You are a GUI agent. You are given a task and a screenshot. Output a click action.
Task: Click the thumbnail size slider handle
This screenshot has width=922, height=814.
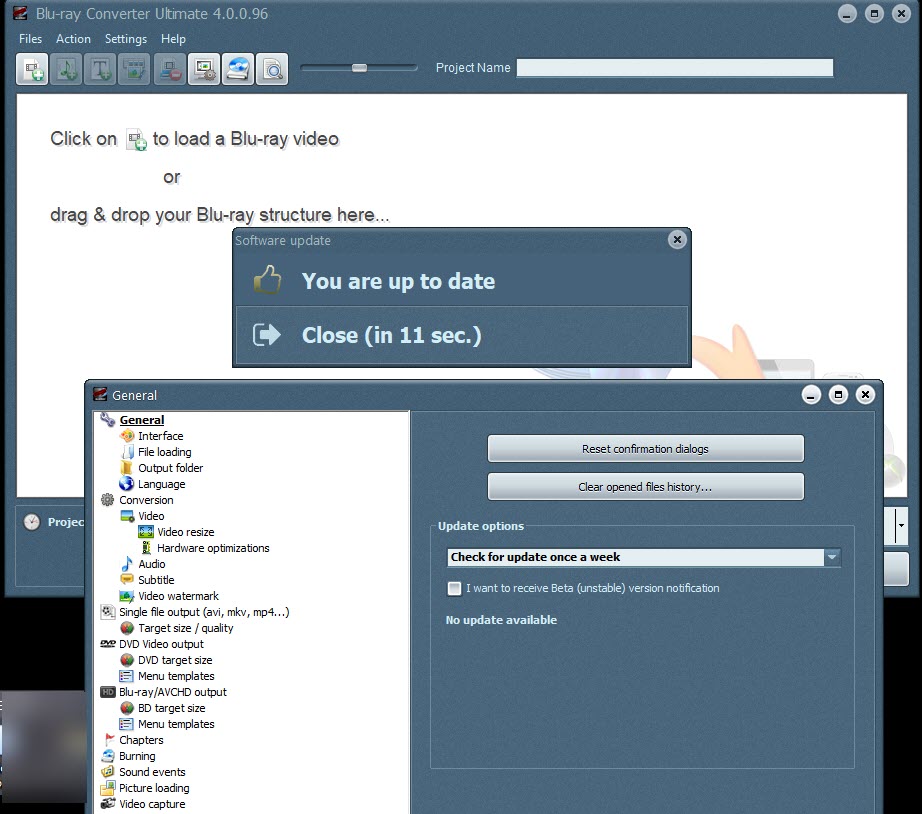(x=359, y=68)
